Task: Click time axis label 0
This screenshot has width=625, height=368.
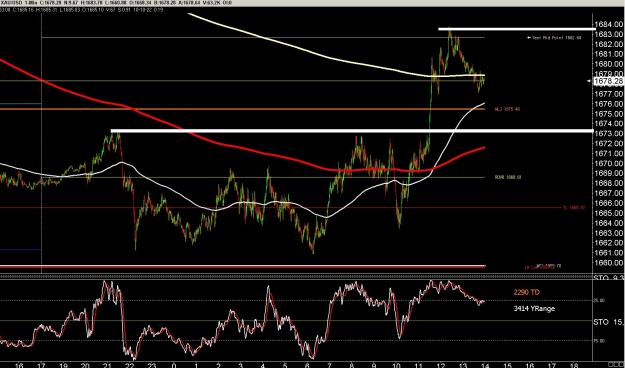Action: pyautogui.click(x=174, y=365)
